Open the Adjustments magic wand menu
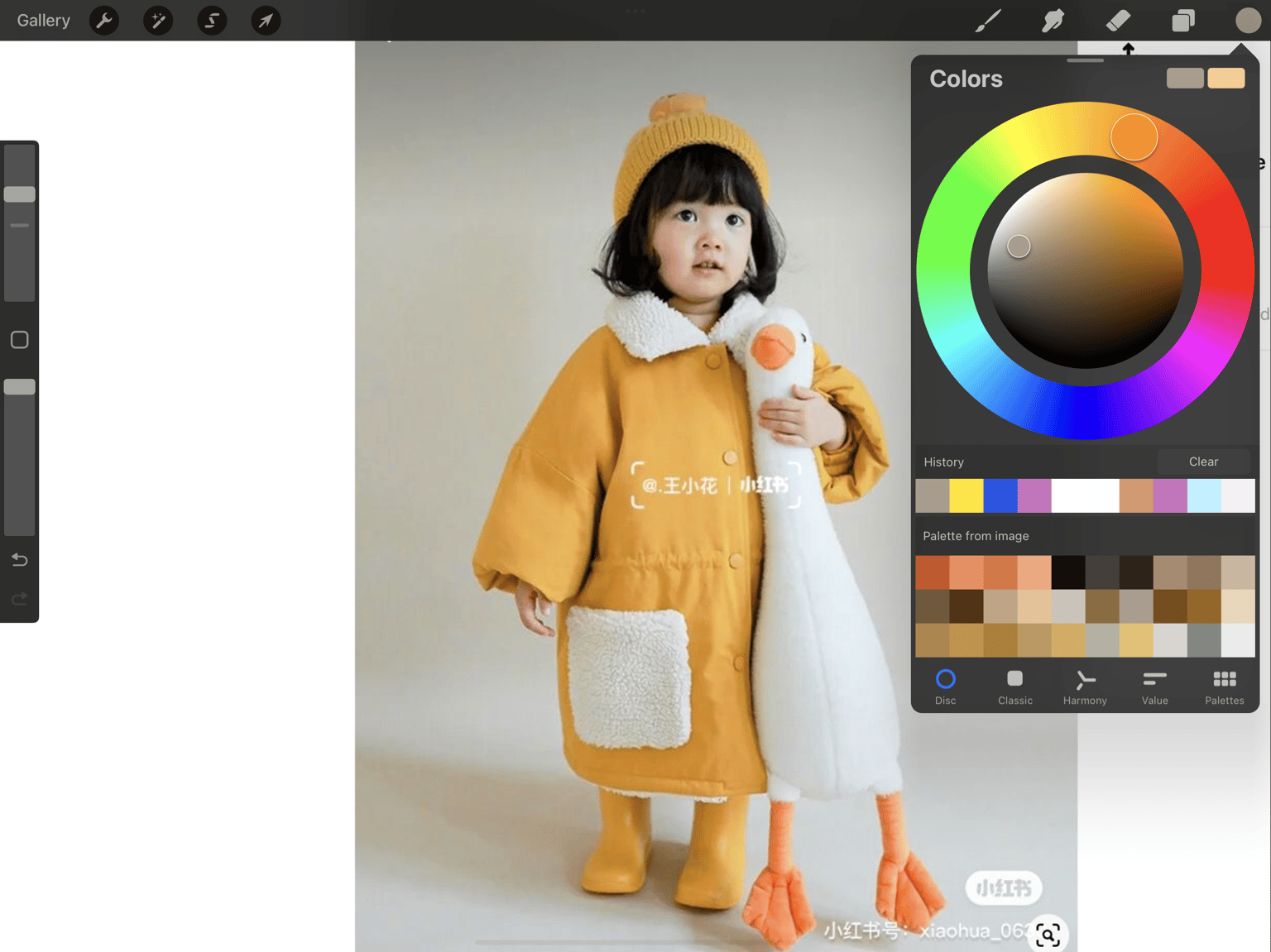This screenshot has width=1271, height=952. [x=158, y=20]
